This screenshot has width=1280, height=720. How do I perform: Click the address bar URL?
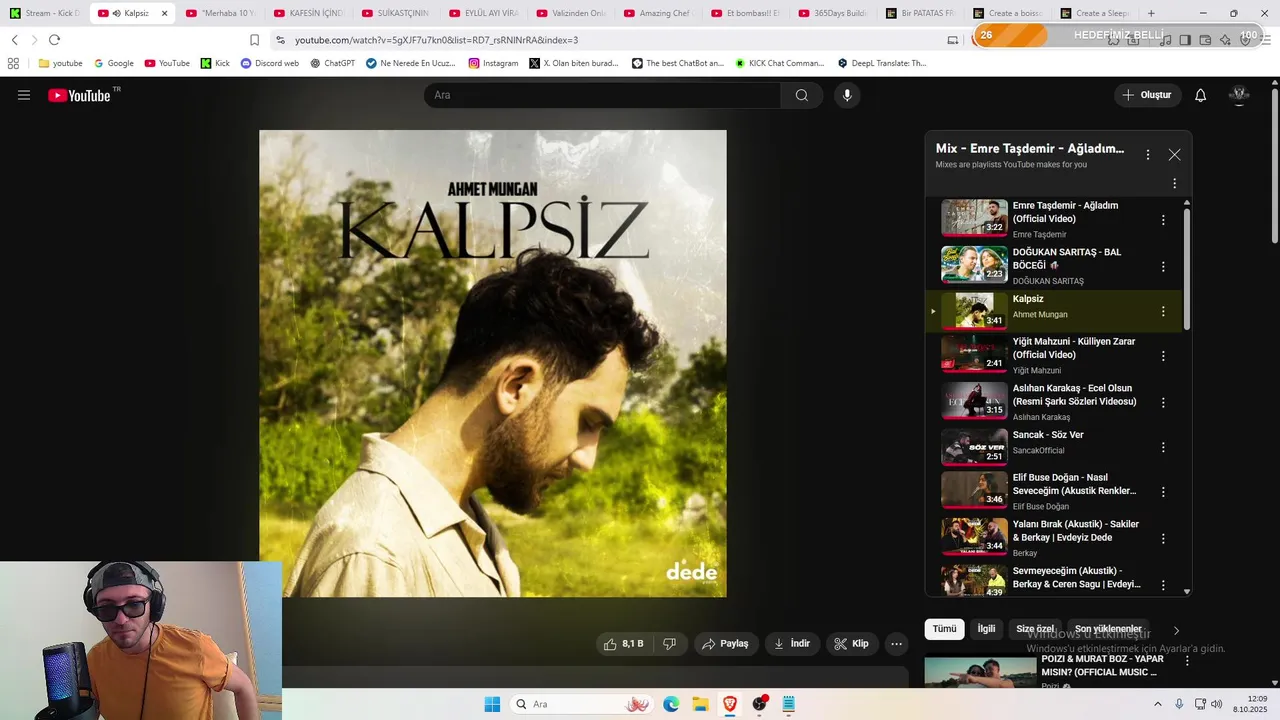(x=436, y=40)
